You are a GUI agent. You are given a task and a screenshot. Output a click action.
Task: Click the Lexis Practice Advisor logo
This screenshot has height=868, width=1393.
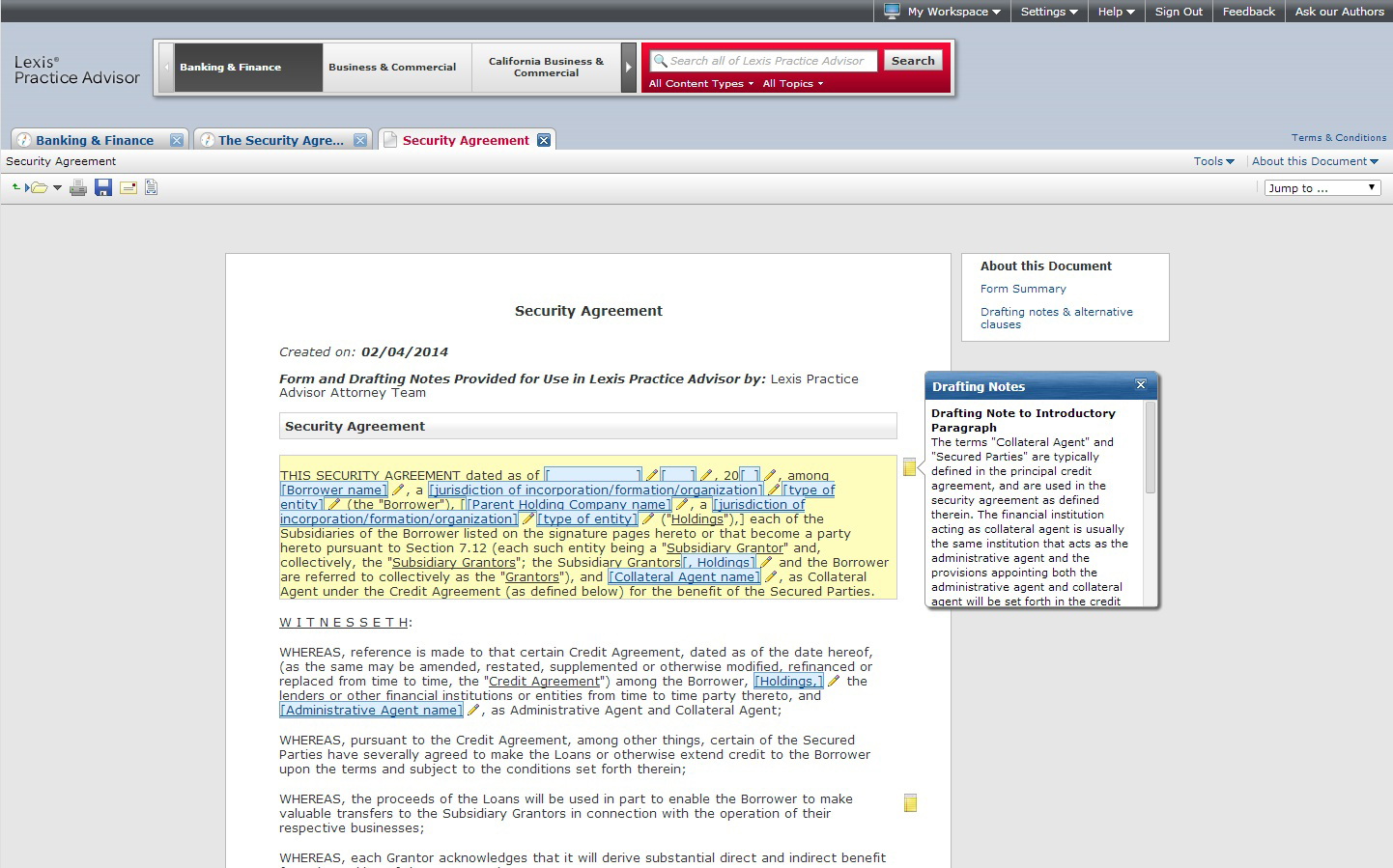(x=77, y=70)
